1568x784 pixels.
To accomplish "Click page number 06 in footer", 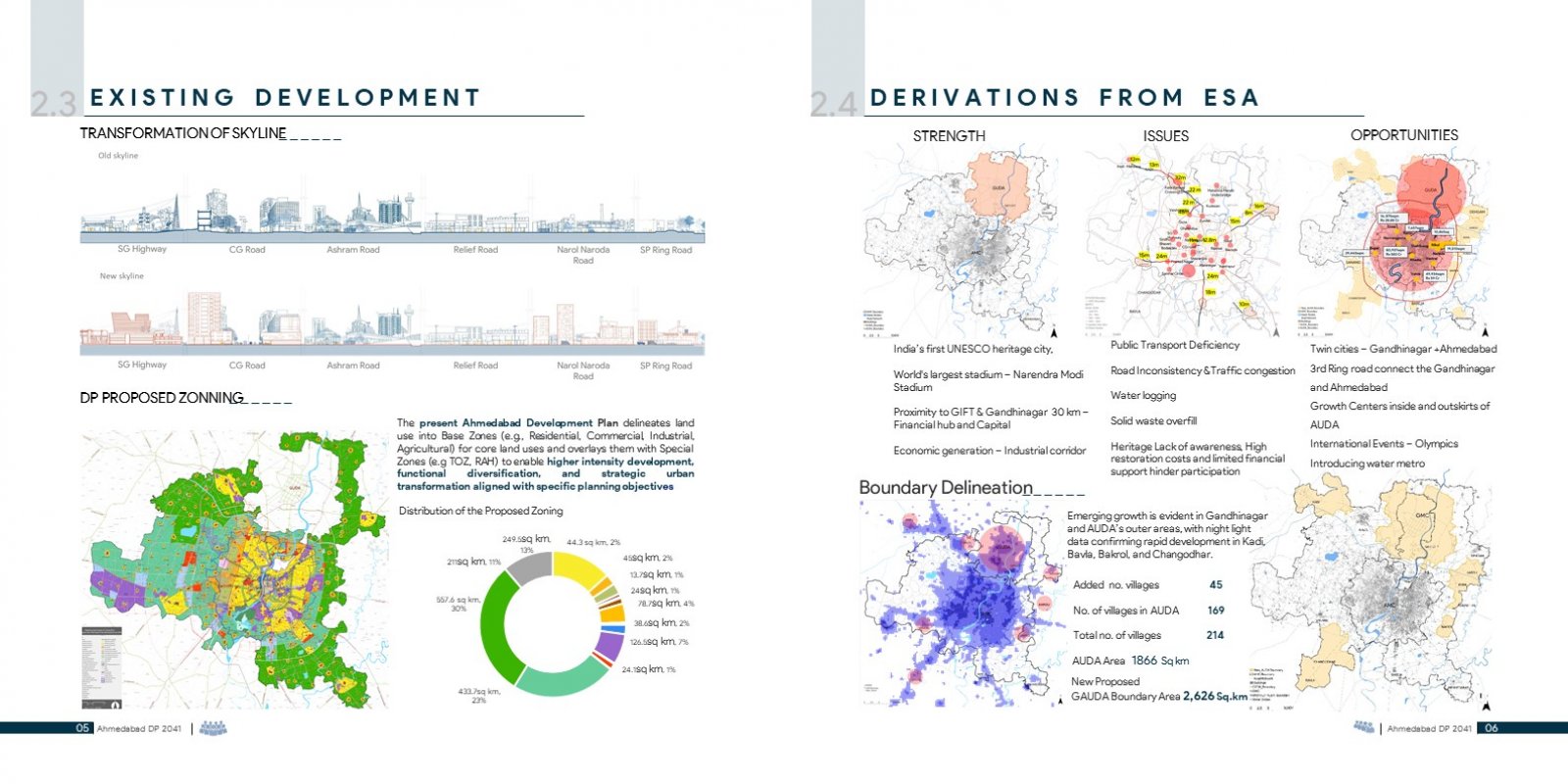I will tap(1491, 728).
